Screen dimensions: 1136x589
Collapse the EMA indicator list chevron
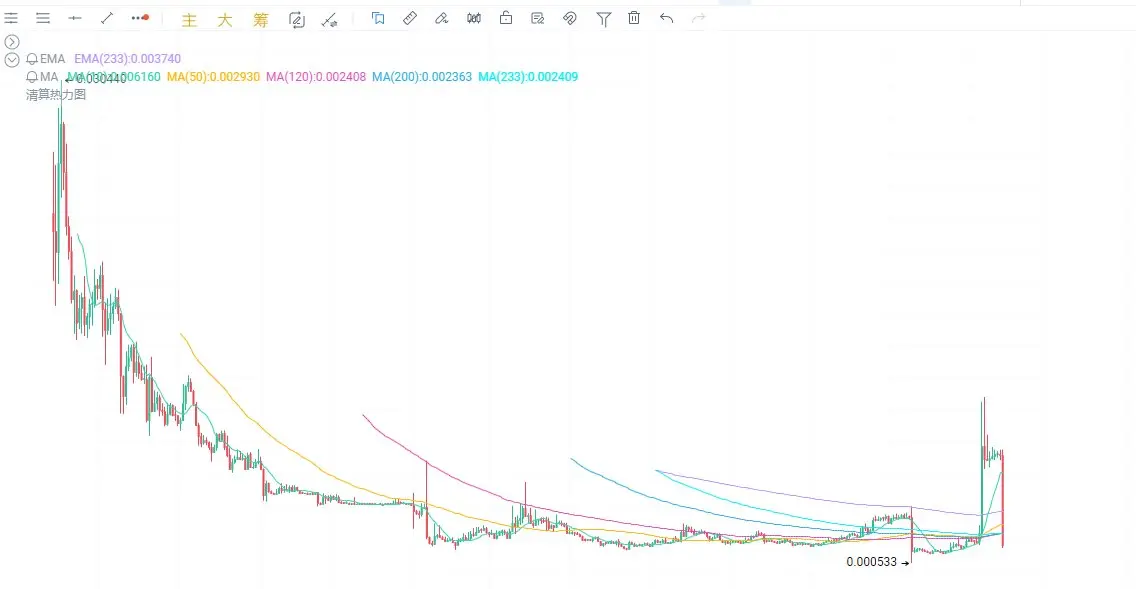[x=12, y=59]
